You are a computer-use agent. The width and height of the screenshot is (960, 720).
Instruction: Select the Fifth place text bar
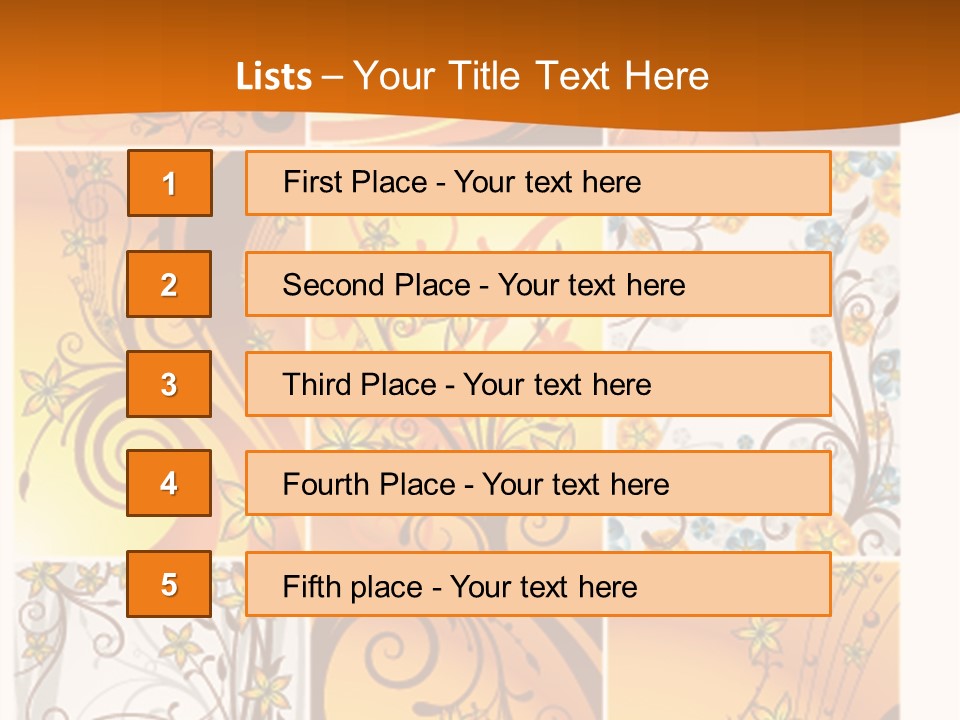(538, 584)
